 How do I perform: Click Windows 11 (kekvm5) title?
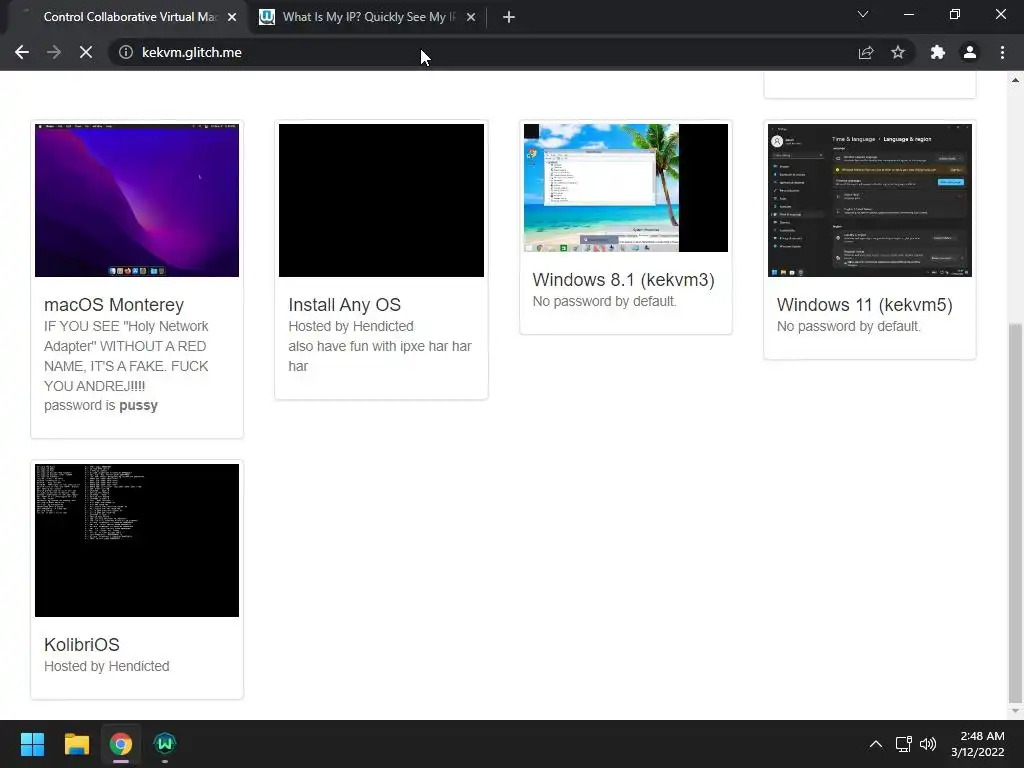point(865,305)
